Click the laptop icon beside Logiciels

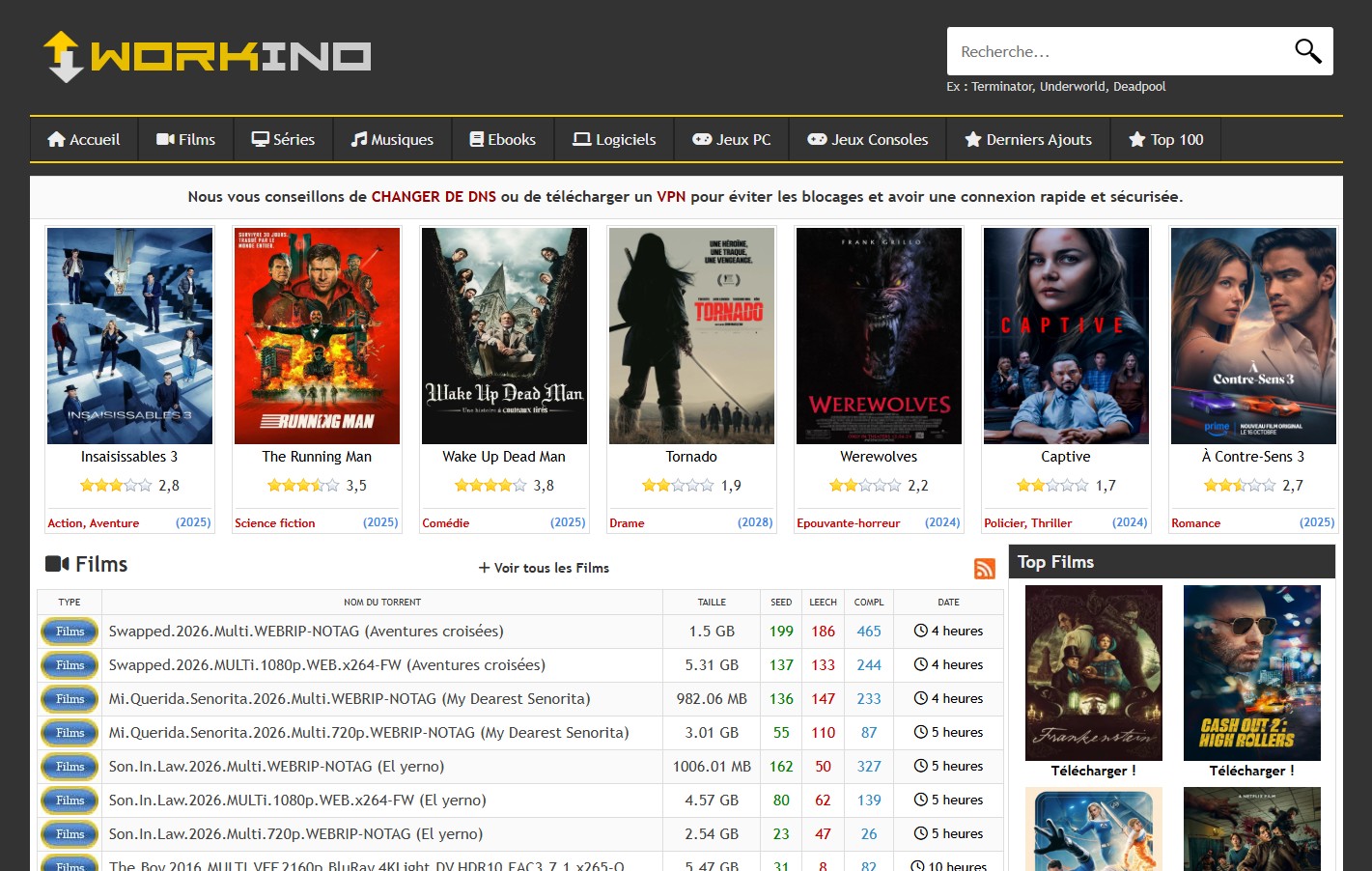tap(581, 139)
